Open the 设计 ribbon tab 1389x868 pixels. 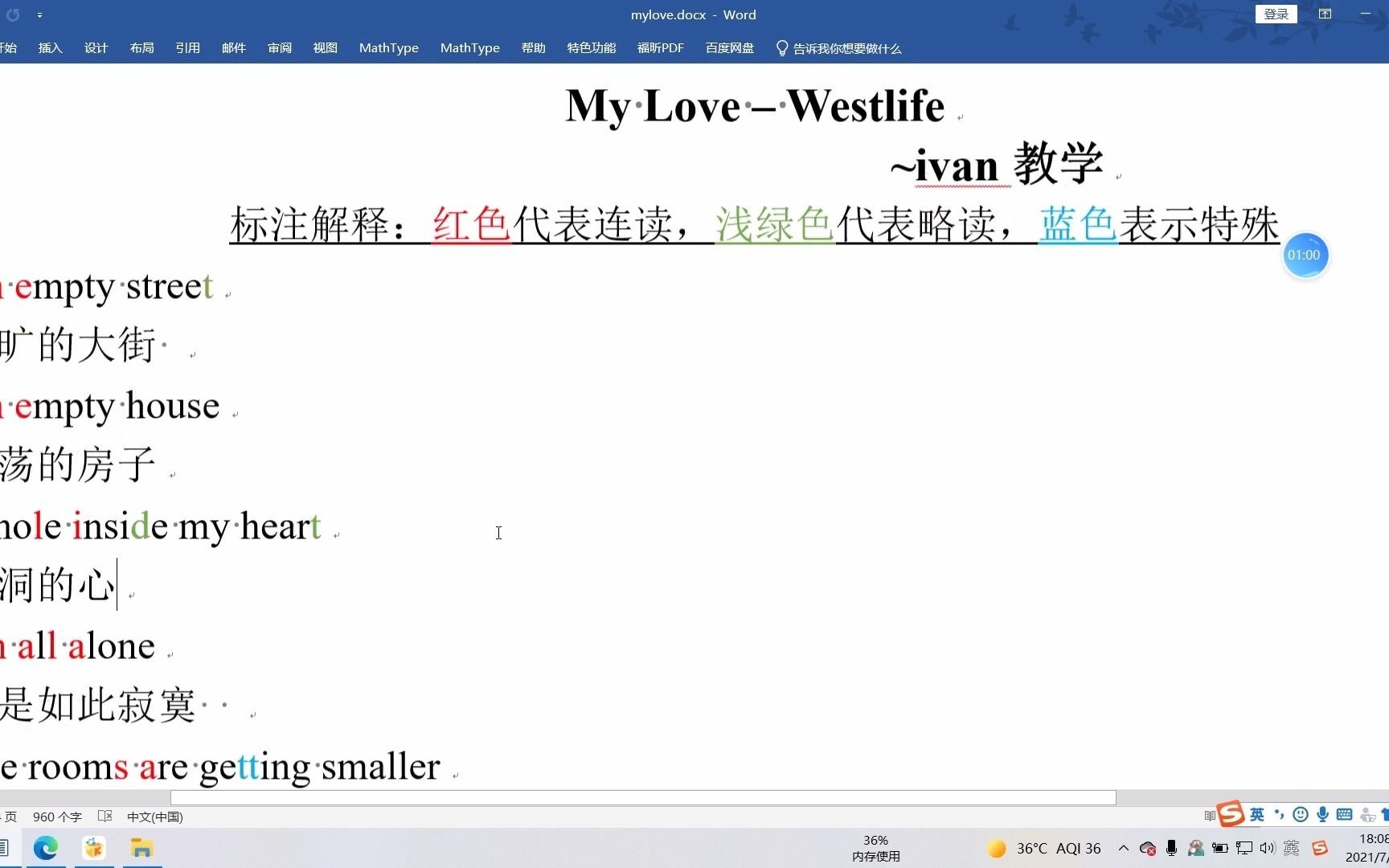[96, 48]
